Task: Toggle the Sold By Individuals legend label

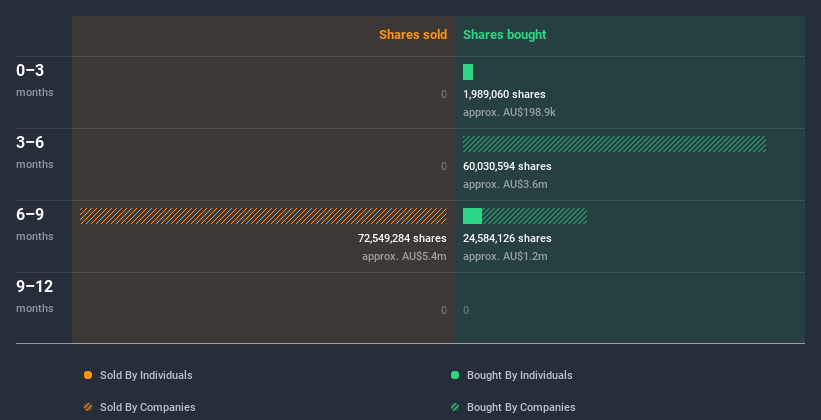Action: [146, 375]
